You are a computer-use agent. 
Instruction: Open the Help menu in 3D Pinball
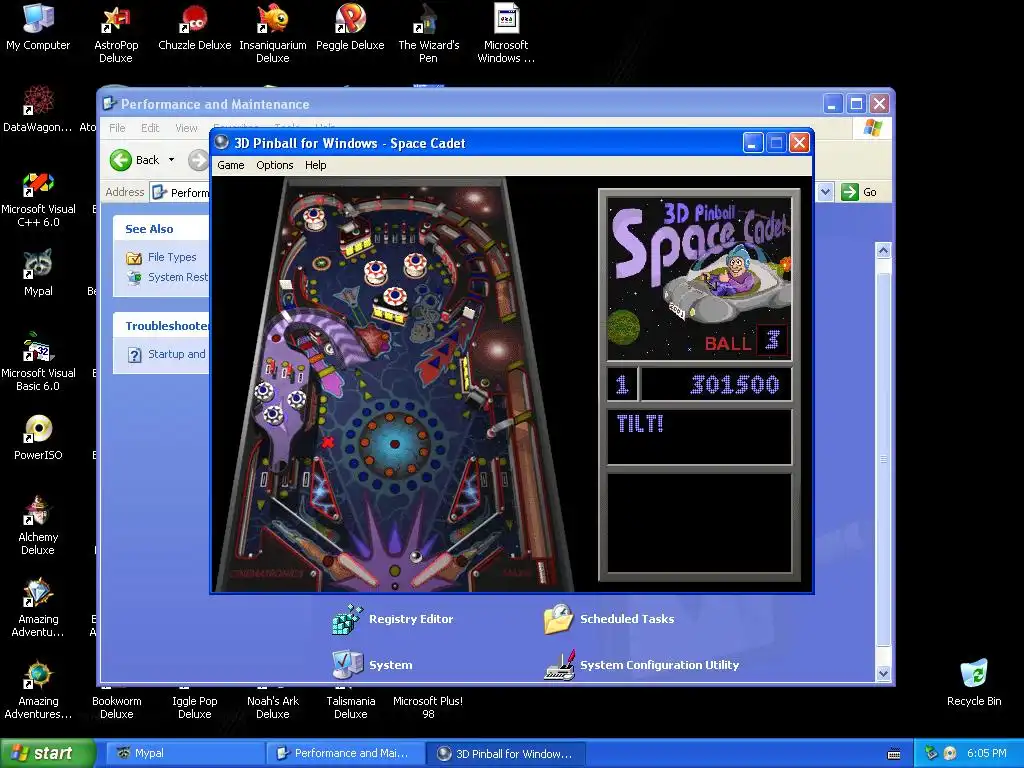point(315,165)
